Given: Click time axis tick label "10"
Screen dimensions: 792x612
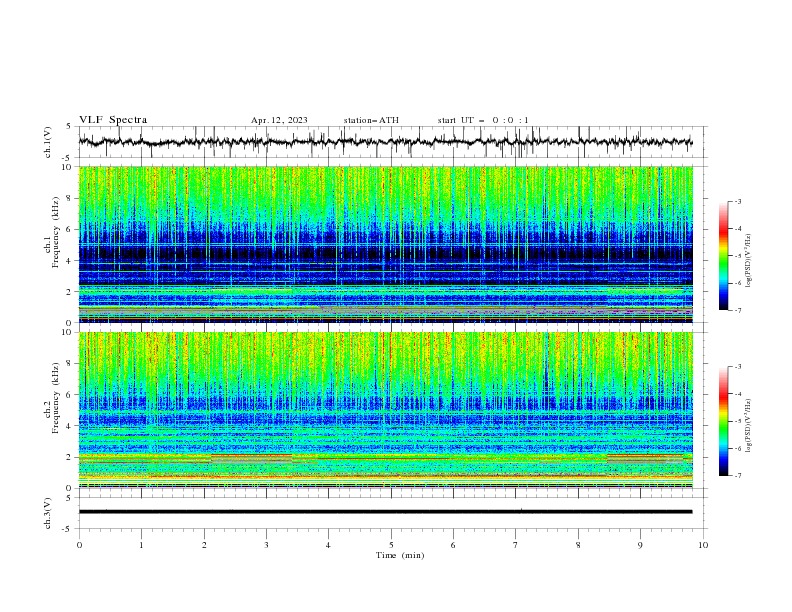Looking at the screenshot, I should [703, 545].
